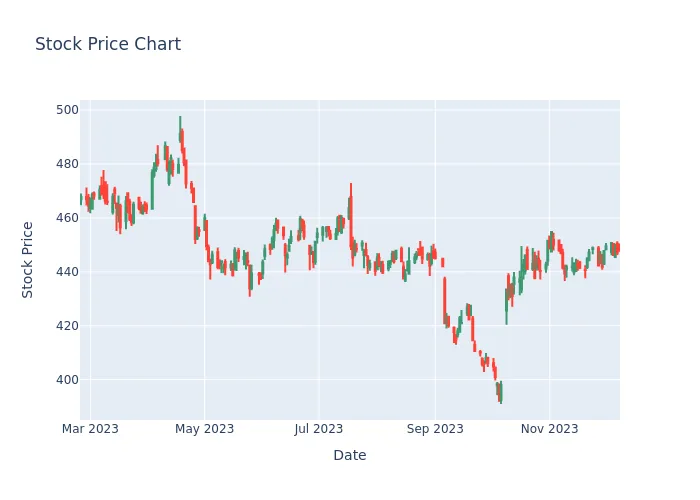Click the 460 y-axis tick label
This screenshot has width=700, height=500.
tap(67, 218)
